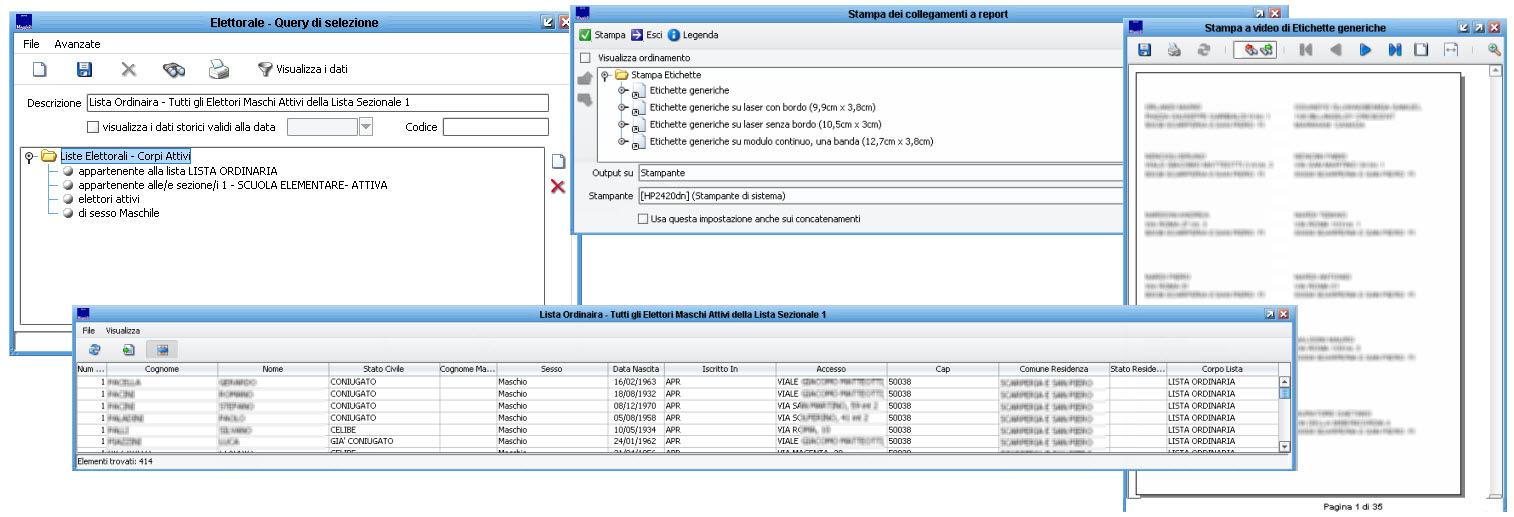Click the binoculars search icon in the query toolbar
This screenshot has height=517, width=1514.
point(174,69)
